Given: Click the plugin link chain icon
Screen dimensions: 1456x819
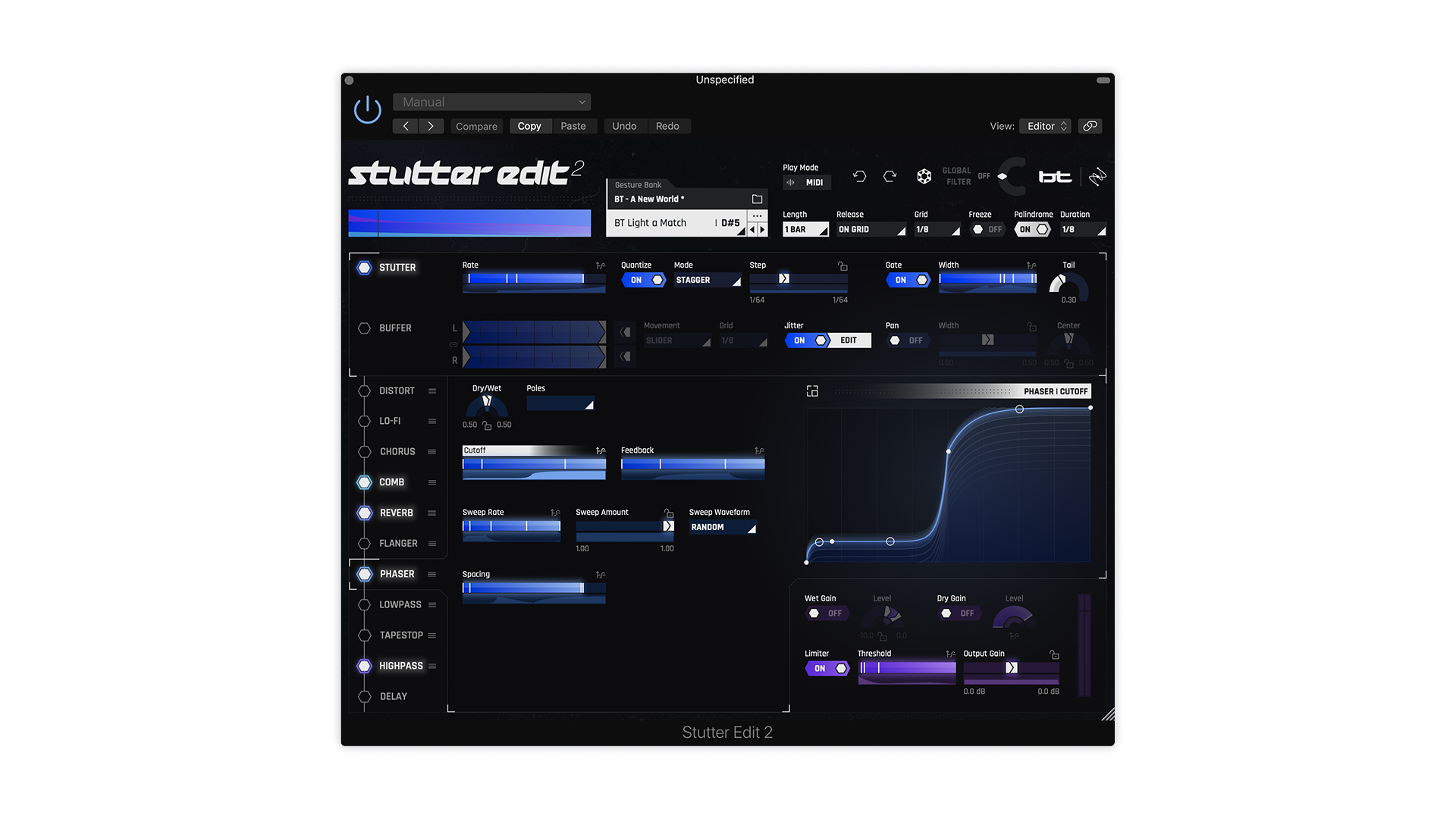Looking at the screenshot, I should click(x=1090, y=126).
